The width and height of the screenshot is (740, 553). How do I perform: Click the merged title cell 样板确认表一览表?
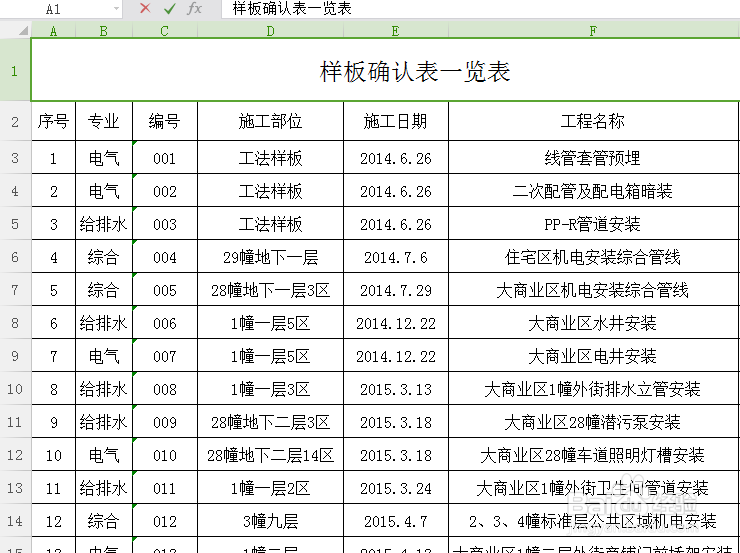point(385,71)
